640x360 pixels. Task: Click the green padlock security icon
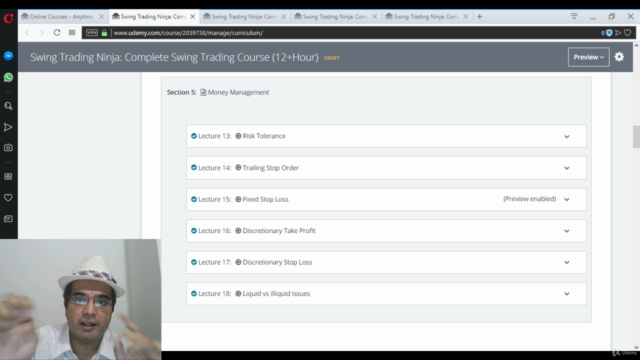[104, 33]
